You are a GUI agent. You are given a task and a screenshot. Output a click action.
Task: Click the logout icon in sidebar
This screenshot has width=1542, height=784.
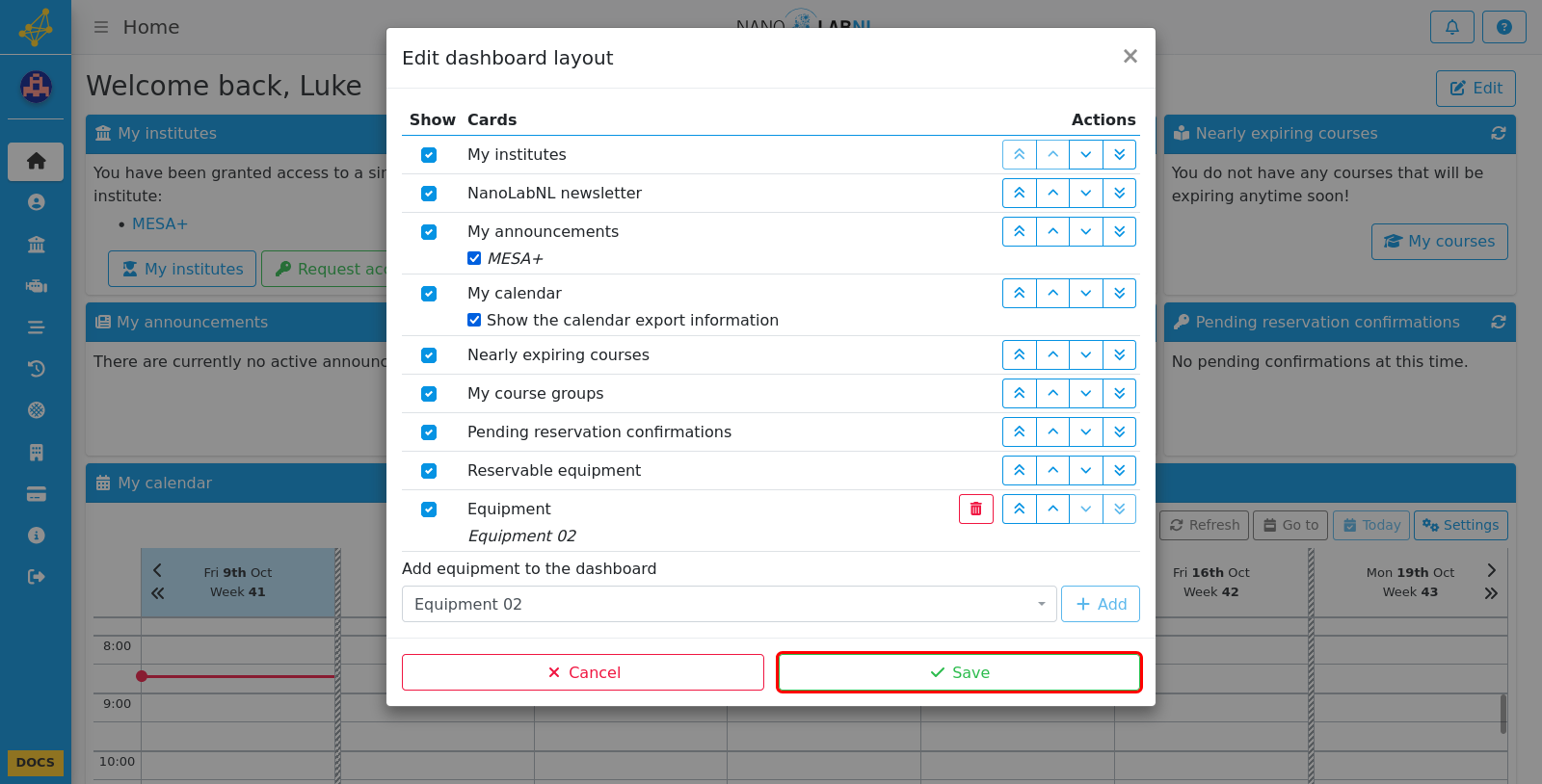point(36,577)
